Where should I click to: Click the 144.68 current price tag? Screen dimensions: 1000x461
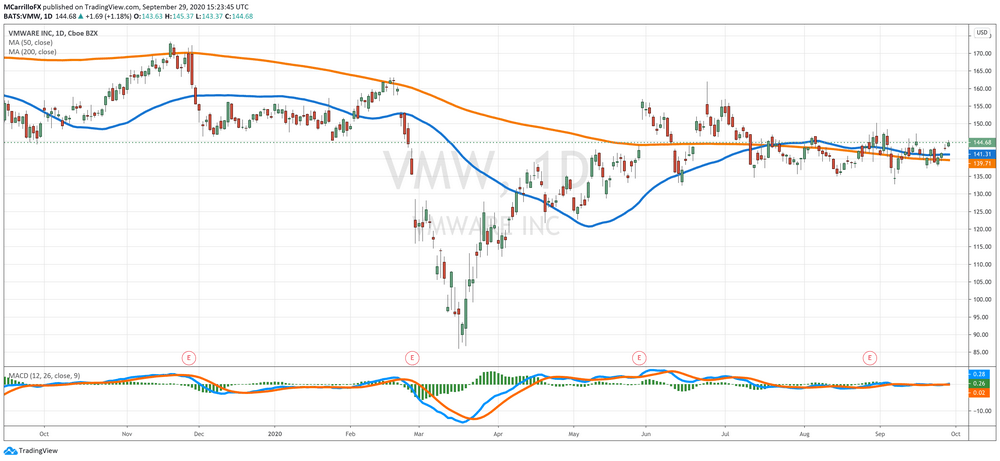tap(983, 142)
